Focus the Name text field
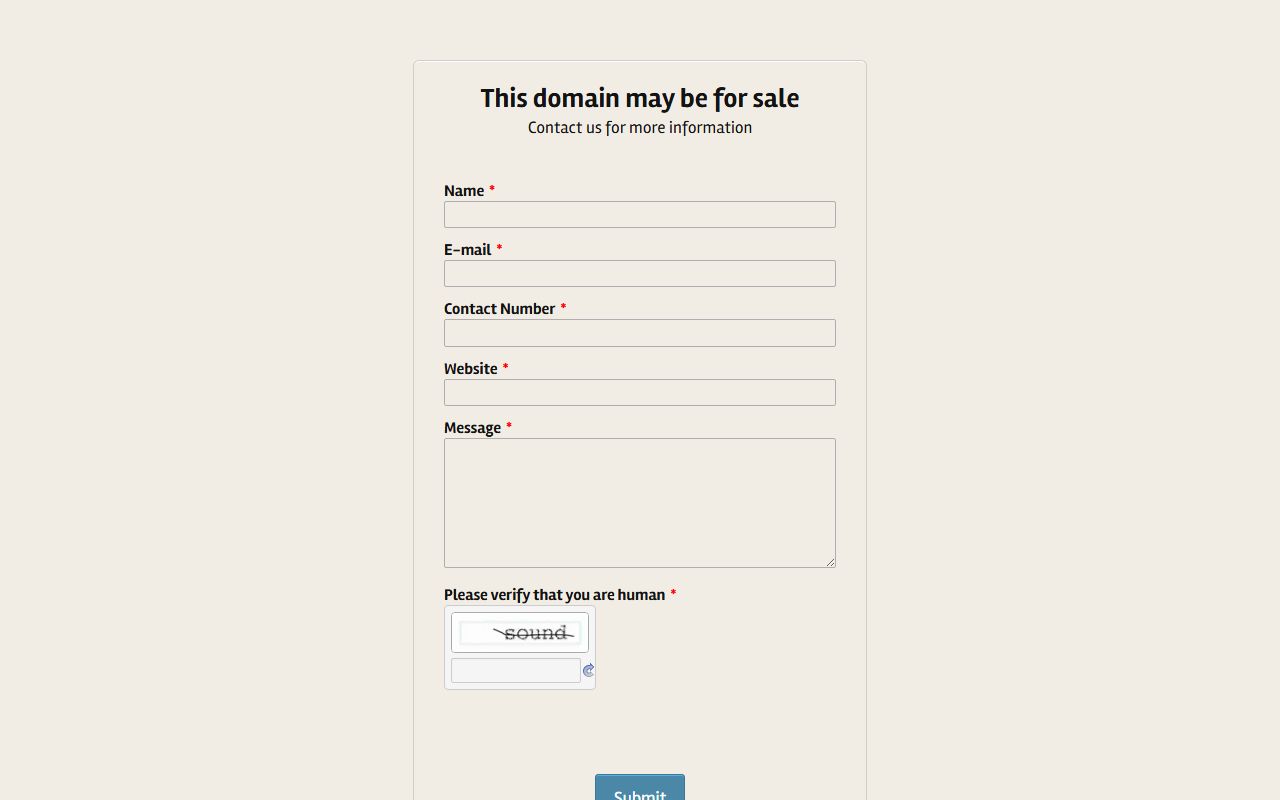The width and height of the screenshot is (1280, 800). (x=640, y=215)
